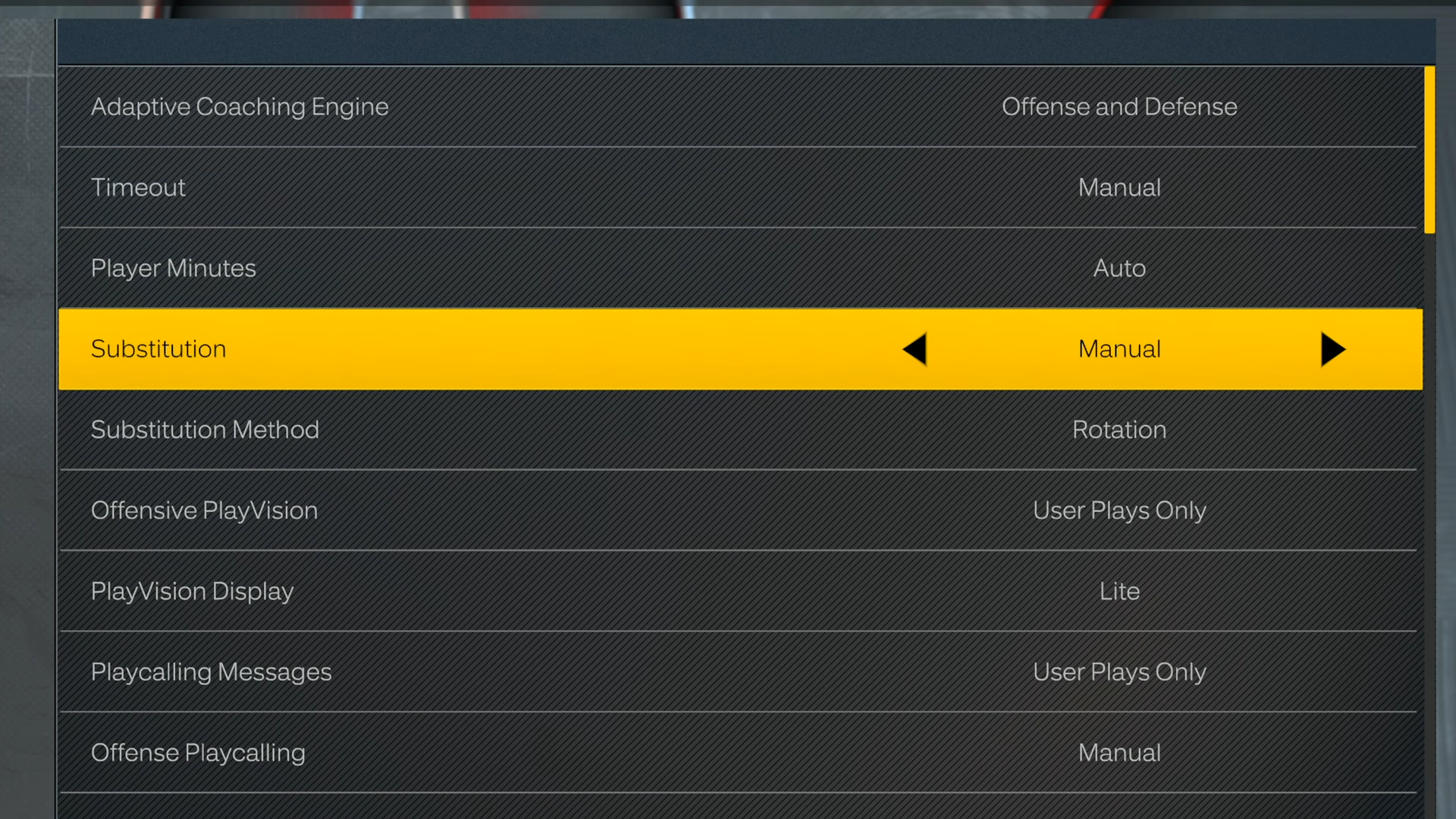This screenshot has width=1456, height=819.
Task: Select the Adaptive Coaching Engine setting row
Action: 738,107
